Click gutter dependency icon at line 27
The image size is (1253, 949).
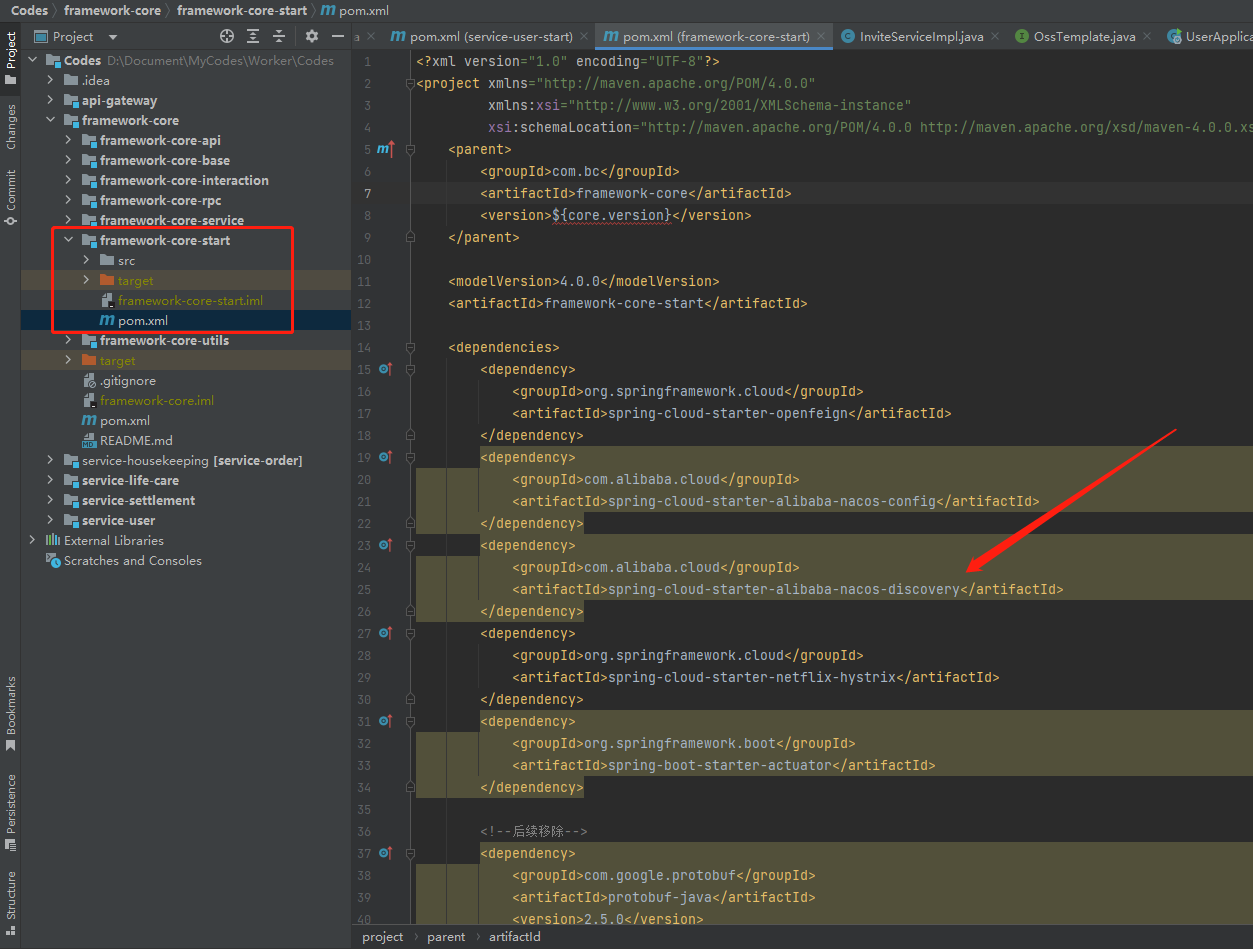tap(385, 633)
